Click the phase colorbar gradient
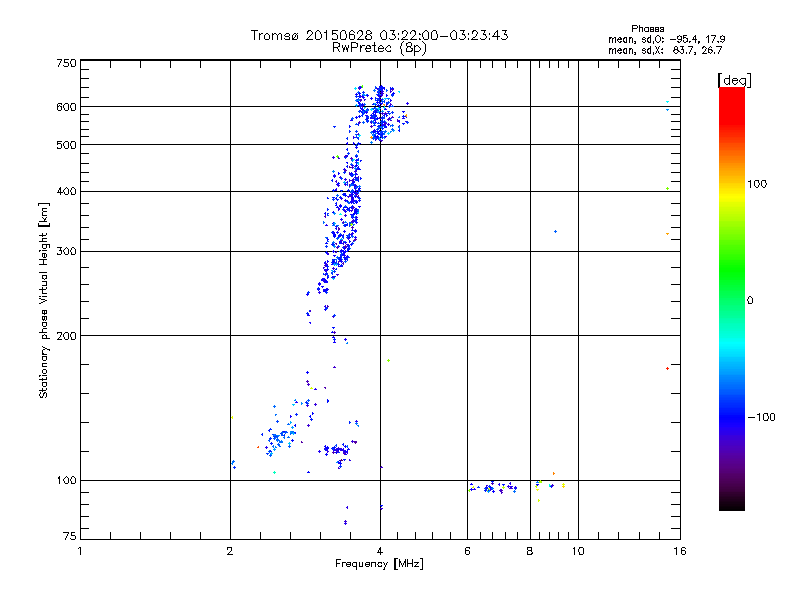The height and width of the screenshot is (600, 800). [732, 298]
